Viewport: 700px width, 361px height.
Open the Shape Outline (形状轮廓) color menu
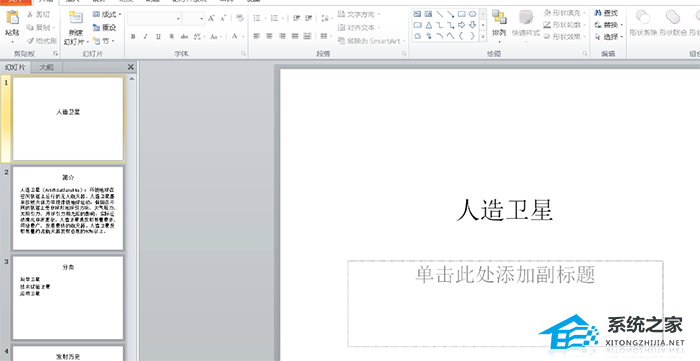click(565, 25)
